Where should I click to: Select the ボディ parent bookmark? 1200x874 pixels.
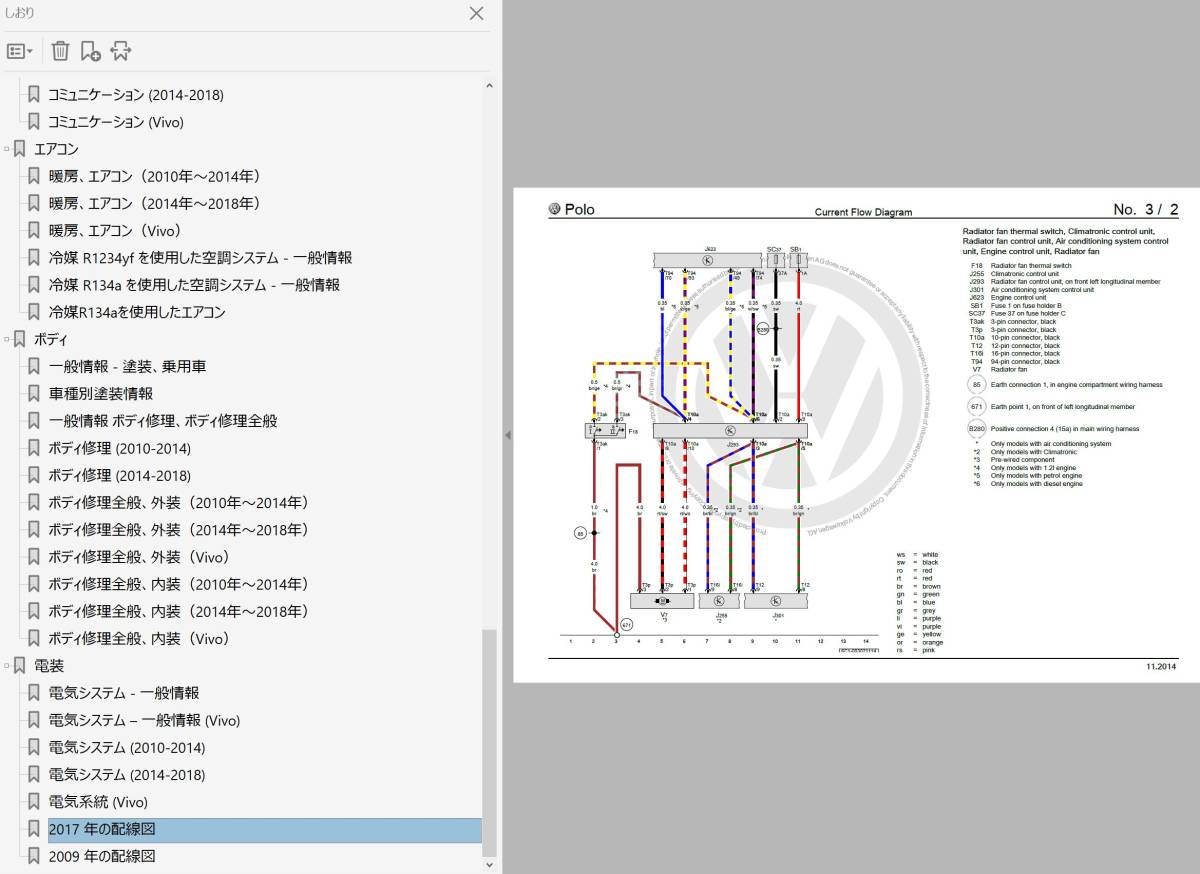(50, 339)
